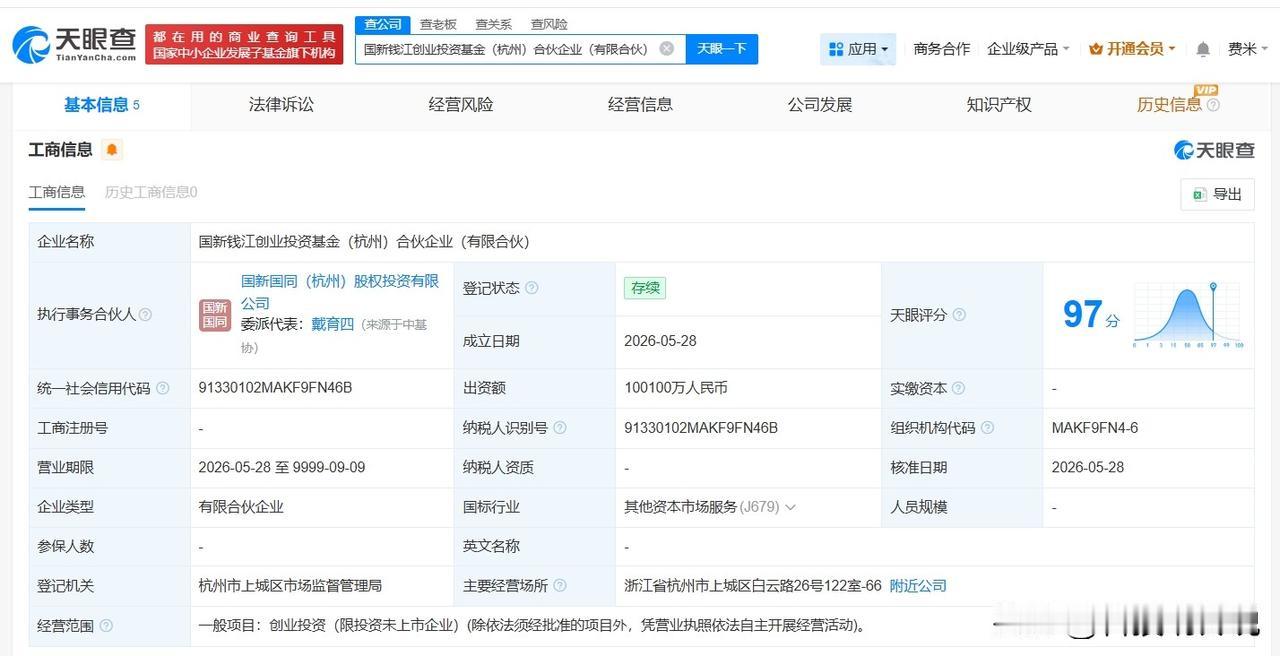The height and width of the screenshot is (656, 1280).
Task: Click help icon next to 天眼评分
Action: pyautogui.click(x=959, y=315)
